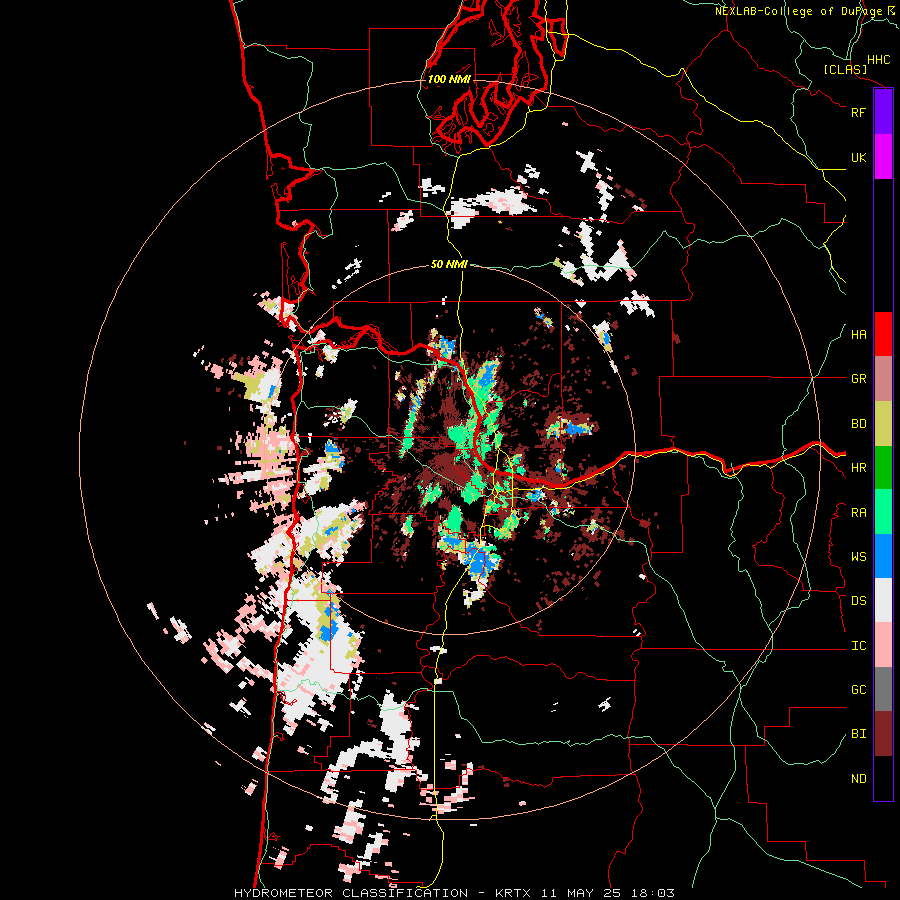900x900 pixels.
Task: Click the Hydrometeor Classification KRTX footer caption
Action: pyautogui.click(x=454, y=893)
